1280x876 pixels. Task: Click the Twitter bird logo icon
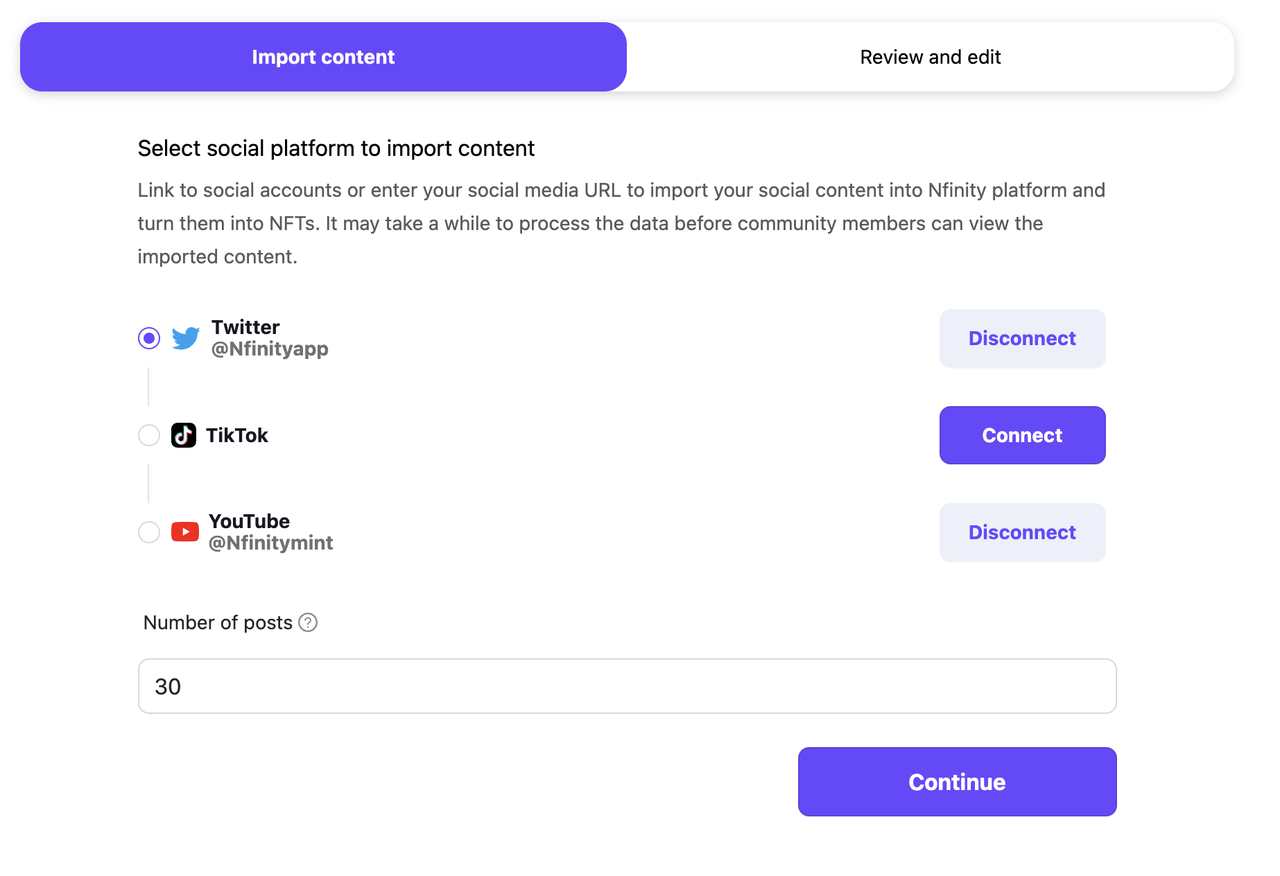(185, 338)
